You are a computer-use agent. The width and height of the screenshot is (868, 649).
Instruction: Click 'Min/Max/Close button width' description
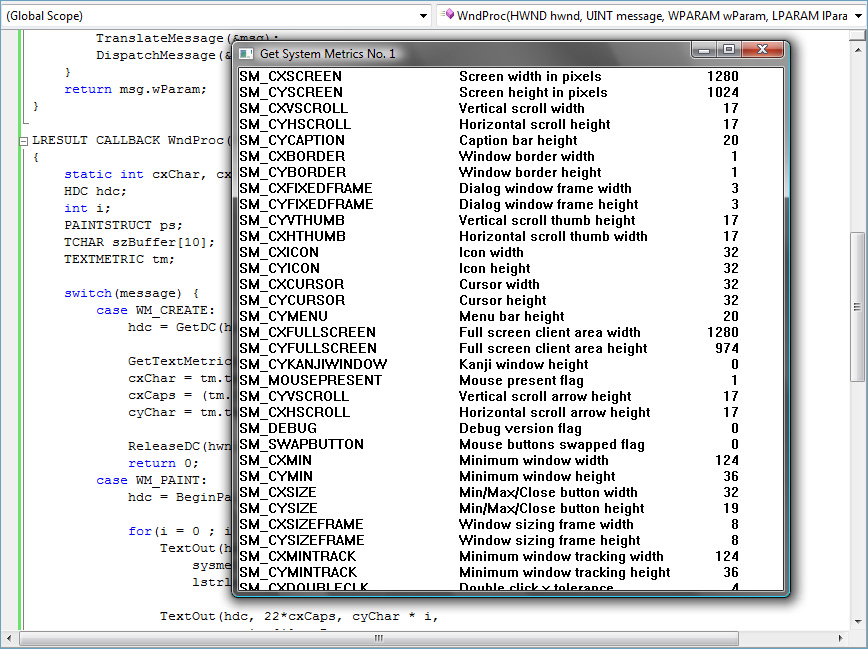pyautogui.click(x=548, y=492)
